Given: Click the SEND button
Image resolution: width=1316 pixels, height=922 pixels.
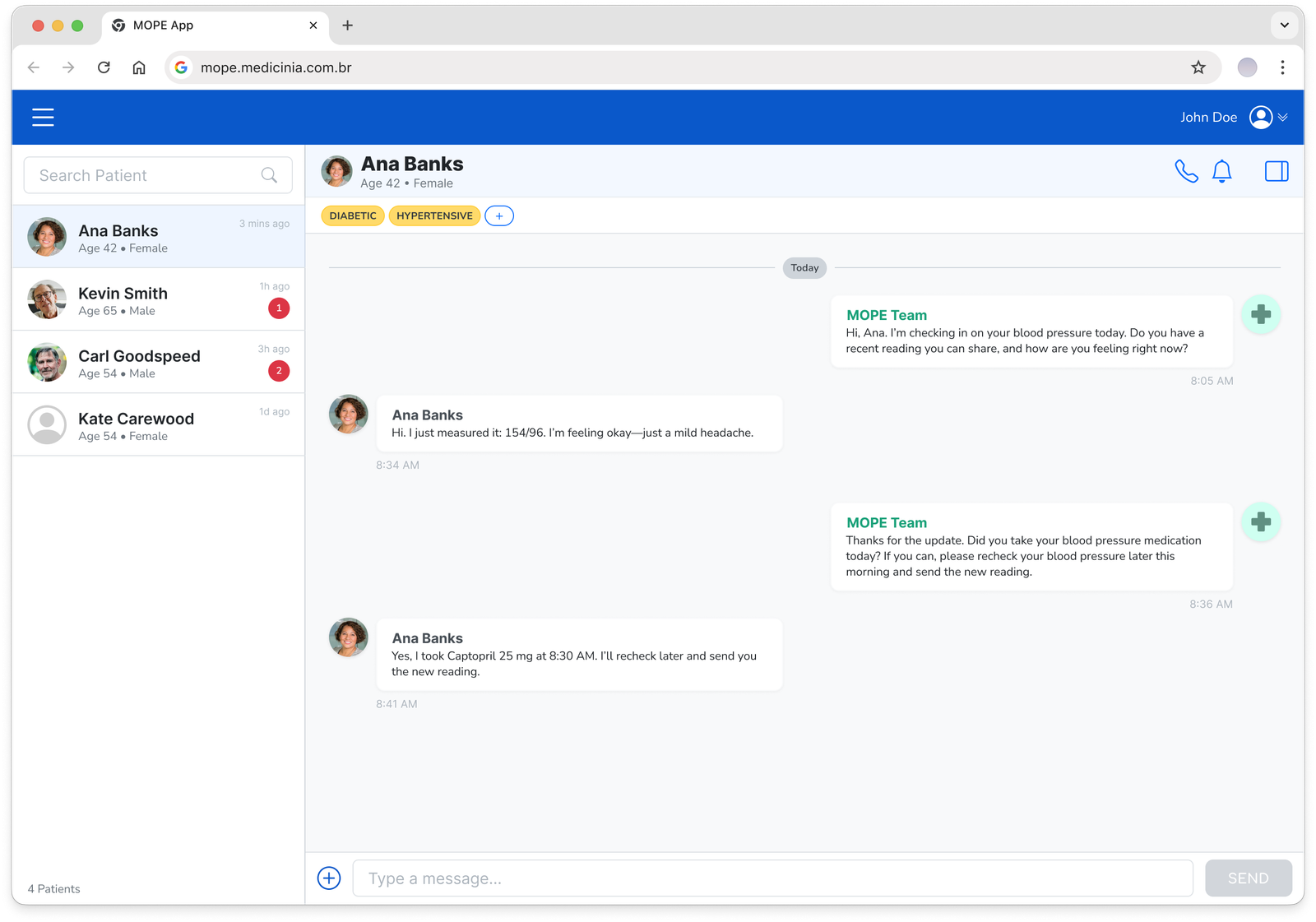Looking at the screenshot, I should point(1248,878).
